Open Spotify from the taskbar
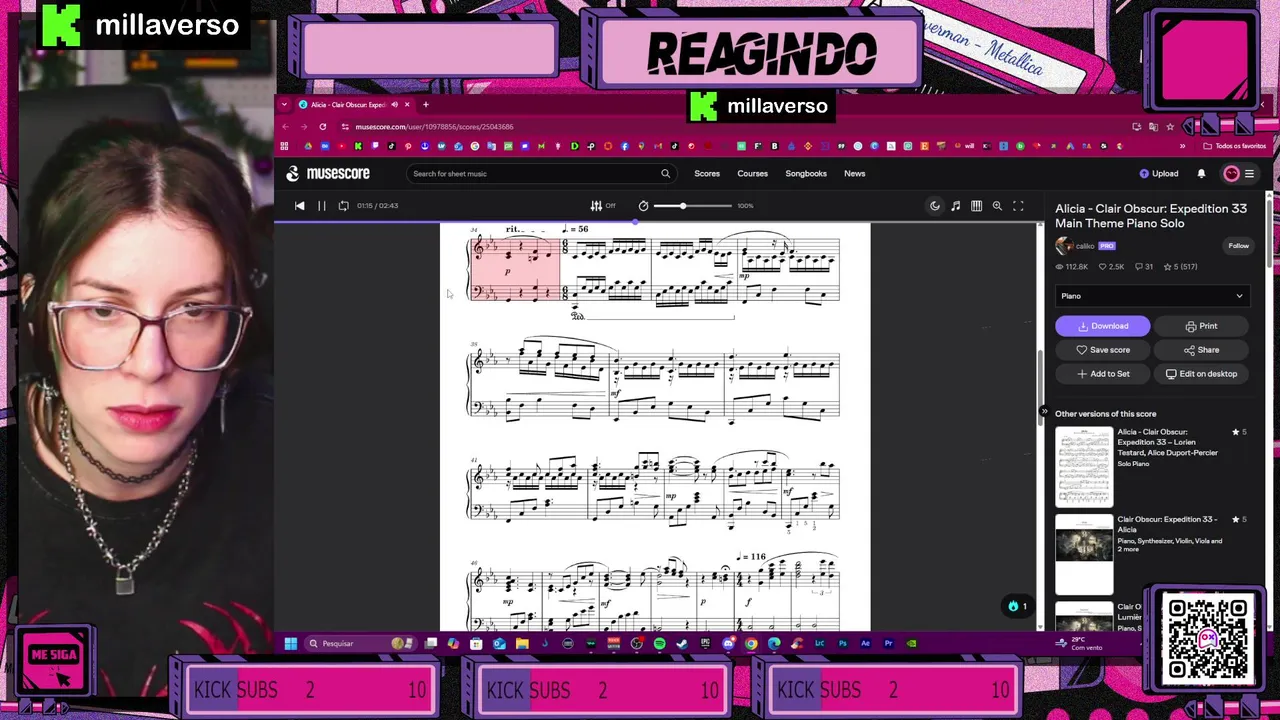1280x720 pixels. [659, 643]
